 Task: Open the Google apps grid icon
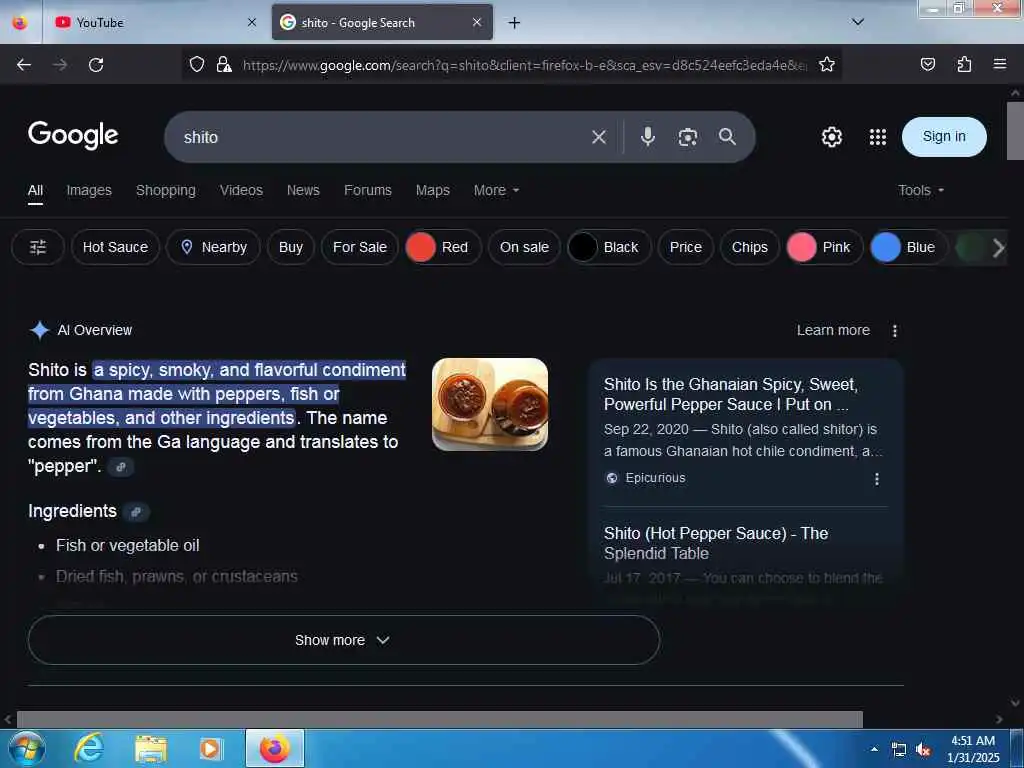pyautogui.click(x=878, y=137)
